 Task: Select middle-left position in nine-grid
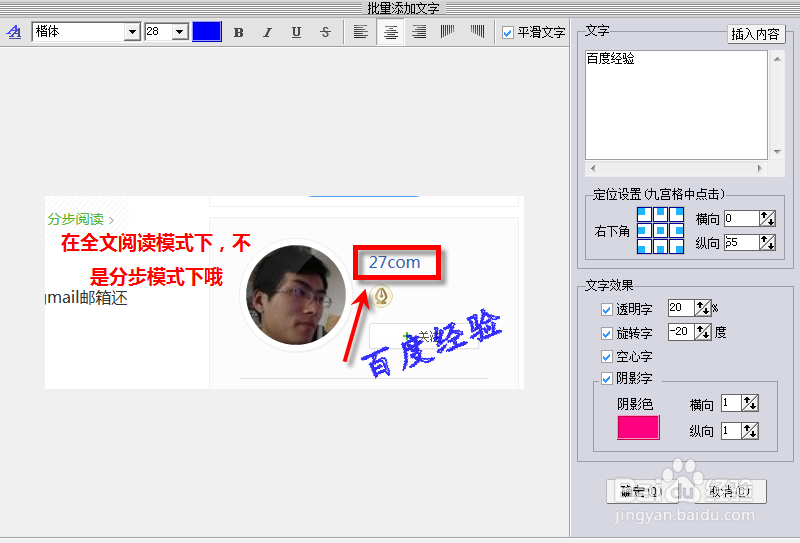(x=644, y=230)
